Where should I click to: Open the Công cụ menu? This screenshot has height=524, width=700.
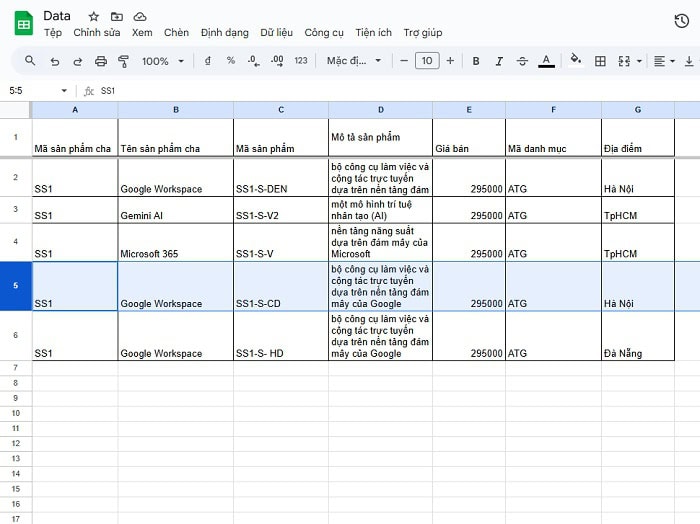click(x=324, y=33)
